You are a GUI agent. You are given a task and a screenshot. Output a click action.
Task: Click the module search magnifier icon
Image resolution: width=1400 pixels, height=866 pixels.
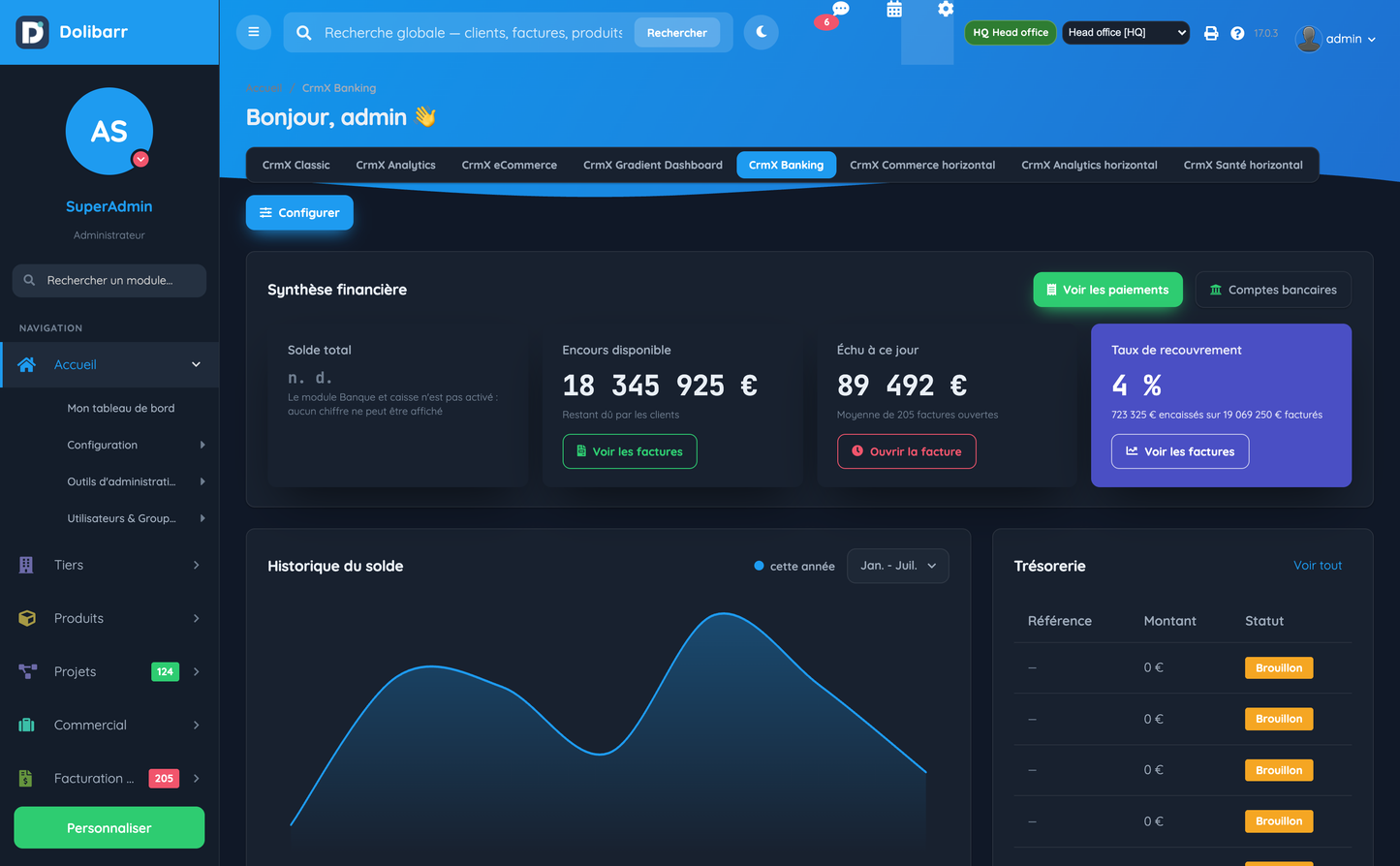[29, 280]
